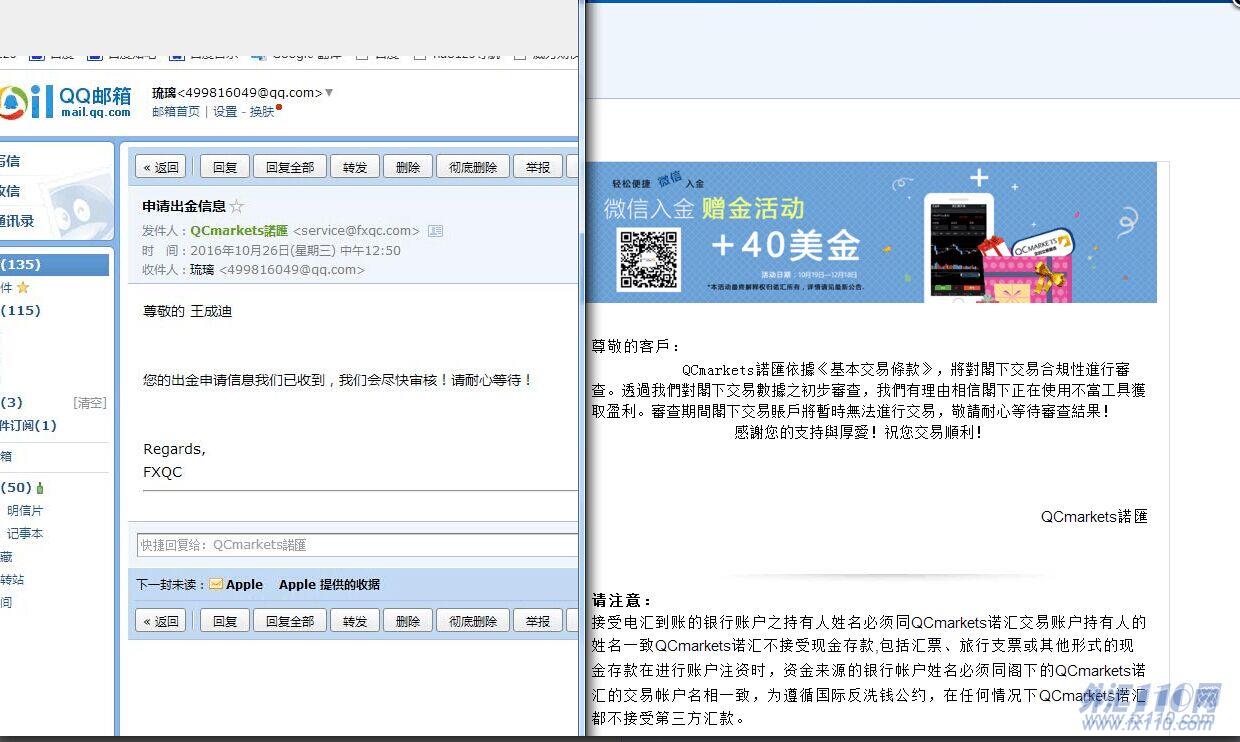Screen dimensions: 1240x742
Task: Click 彻底删除 in the toolbar above the message
Action: click(473, 167)
